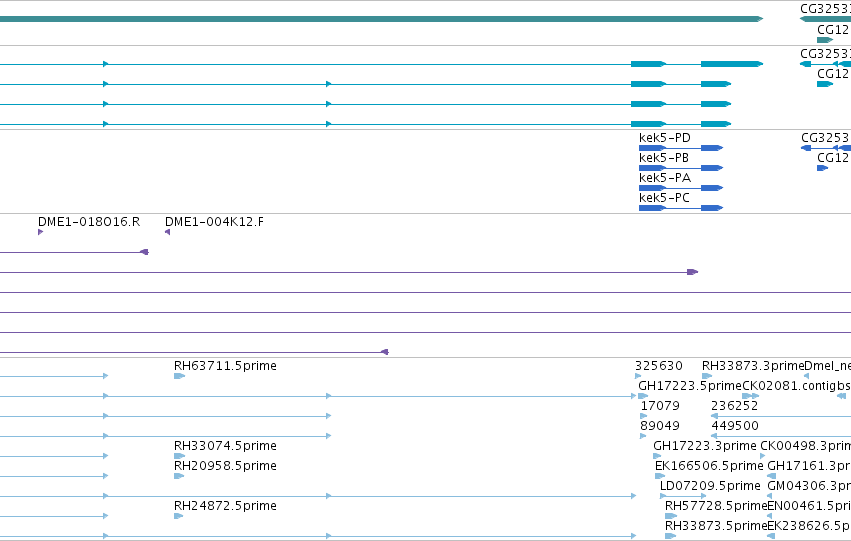Select the DME1-004K12.F feature label

pos(214,222)
